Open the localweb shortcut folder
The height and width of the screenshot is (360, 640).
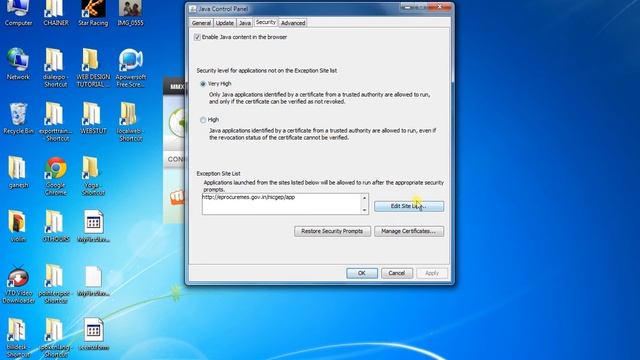130,122
